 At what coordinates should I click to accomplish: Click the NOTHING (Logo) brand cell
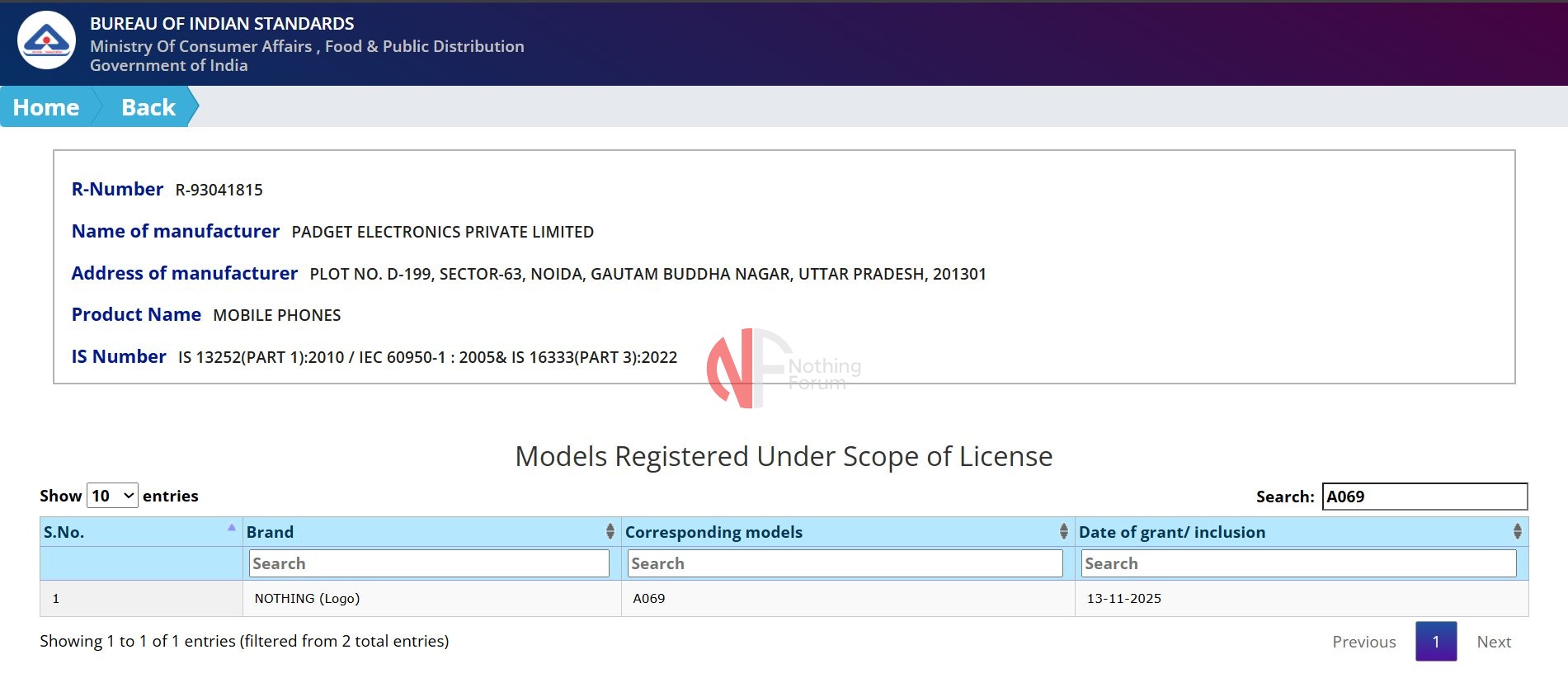(x=307, y=599)
